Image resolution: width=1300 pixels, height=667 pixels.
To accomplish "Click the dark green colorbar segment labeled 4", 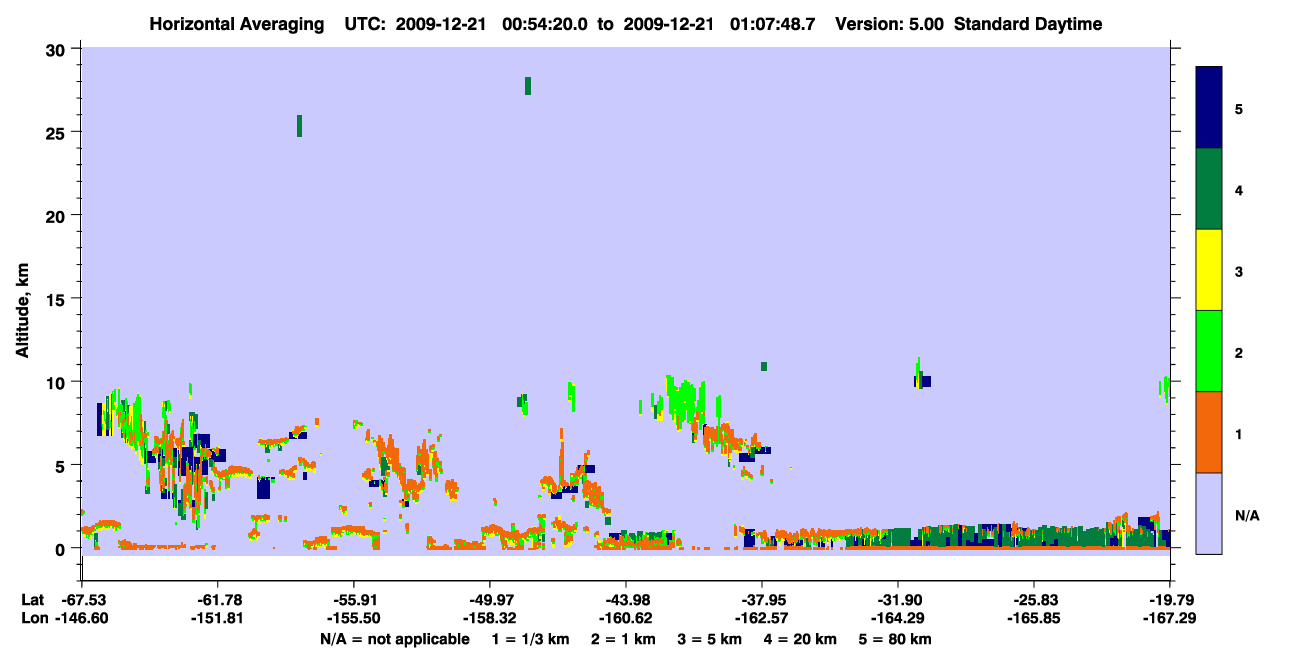I will pos(1209,189).
